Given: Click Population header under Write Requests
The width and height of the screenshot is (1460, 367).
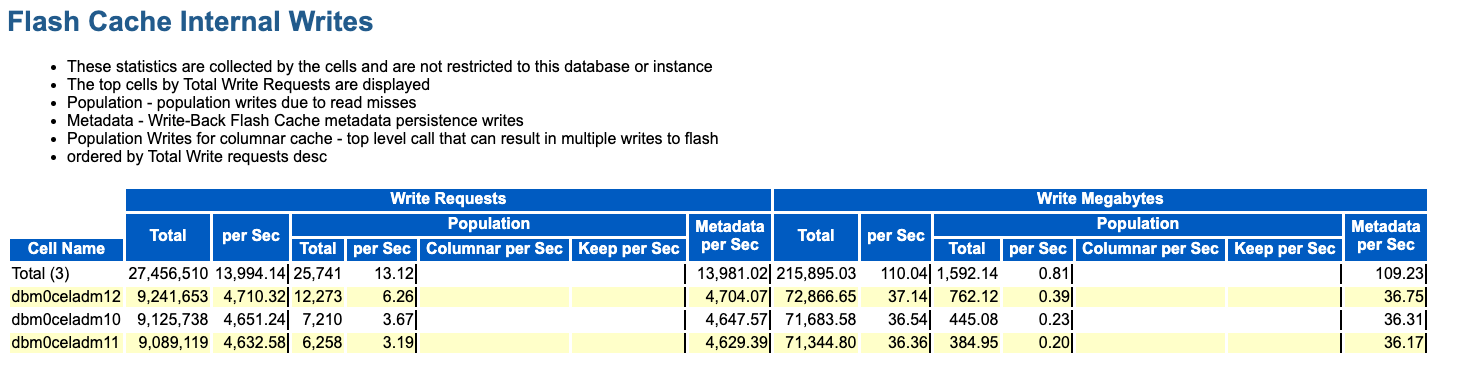Looking at the screenshot, I should click(x=489, y=224).
